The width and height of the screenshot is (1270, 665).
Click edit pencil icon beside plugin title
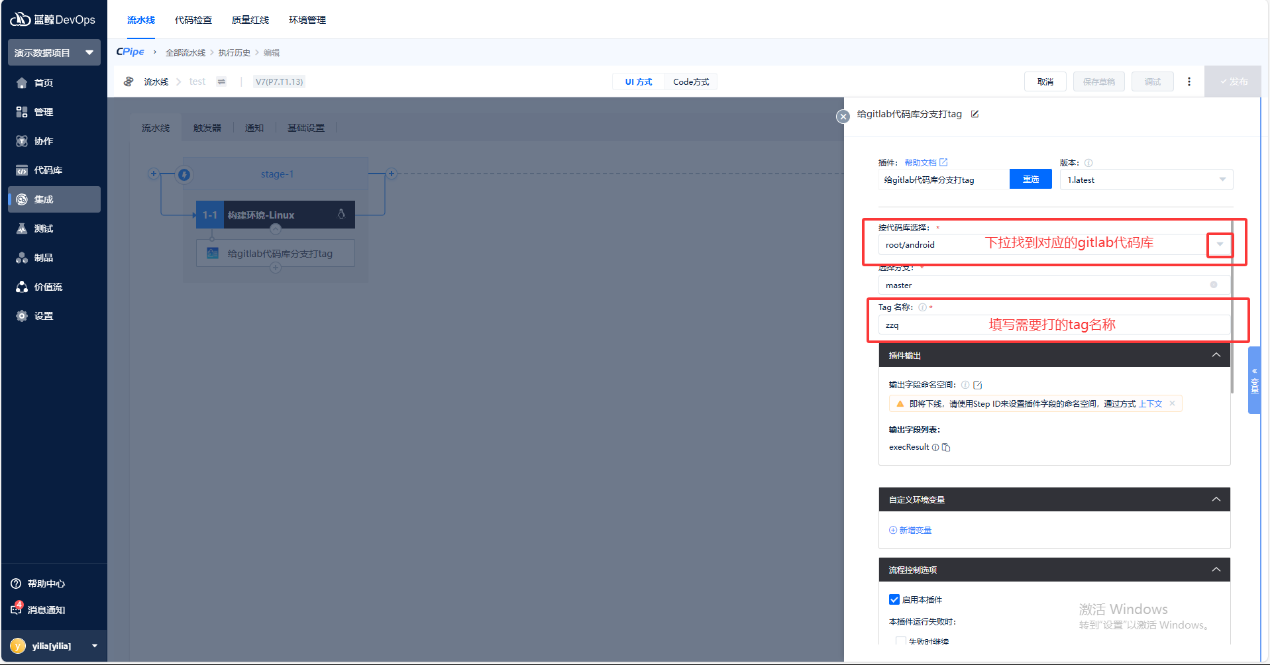(x=975, y=114)
